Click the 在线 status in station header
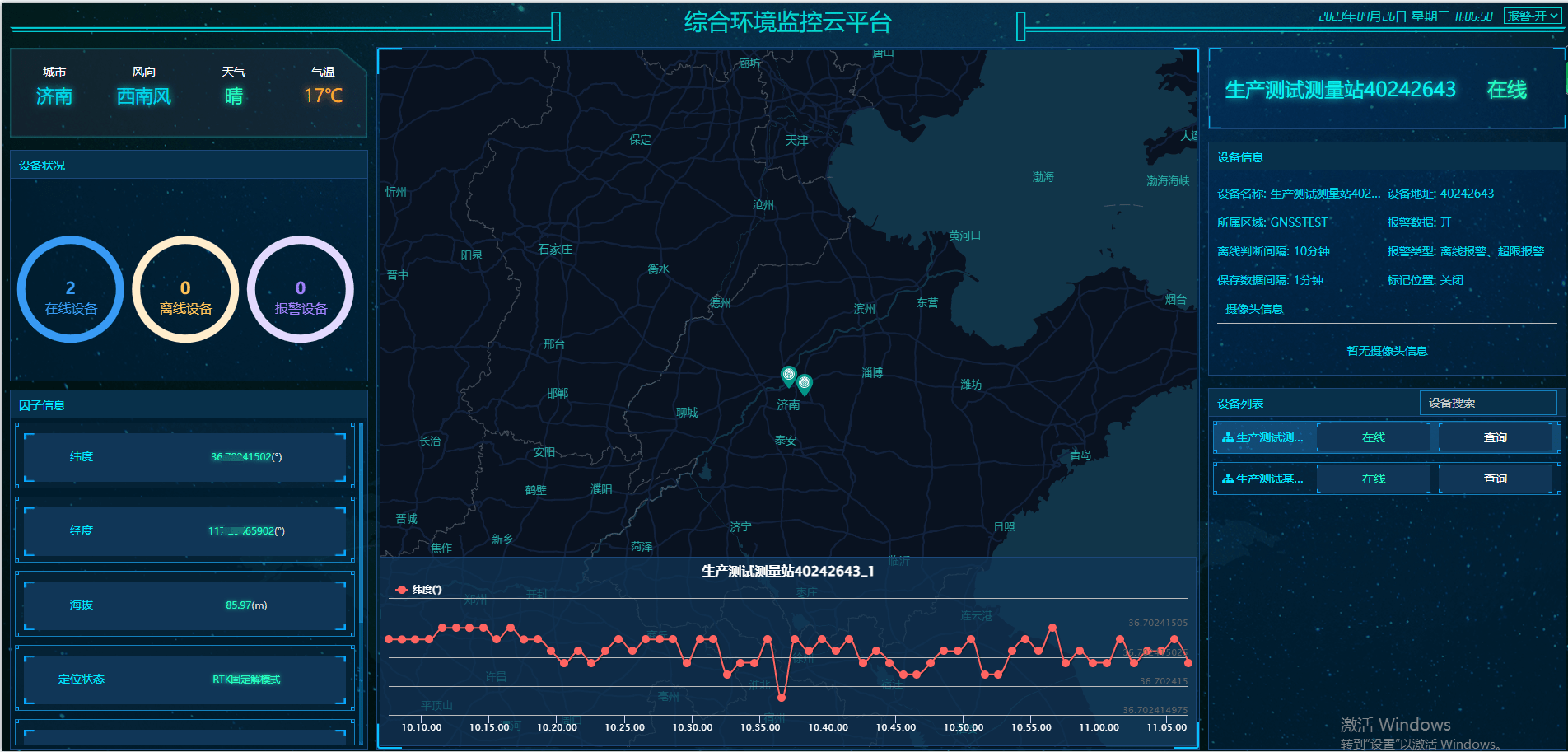Screen dimensions: 1568x752 point(1507,90)
